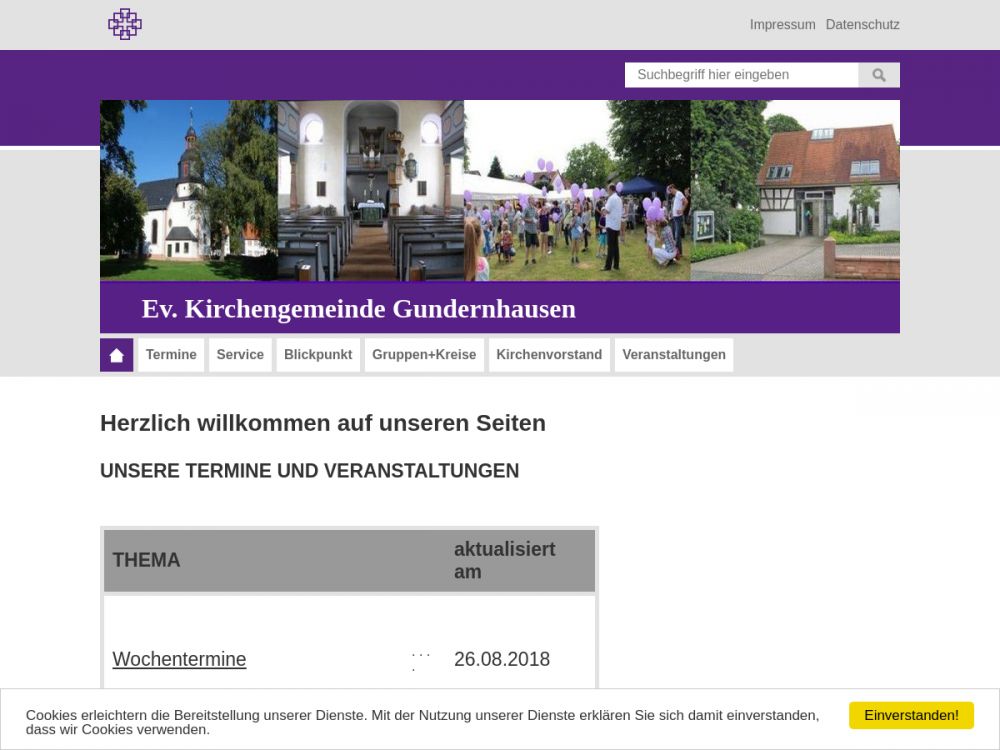1000x750 pixels.
Task: Open the Termine menu item
Action: tap(171, 355)
